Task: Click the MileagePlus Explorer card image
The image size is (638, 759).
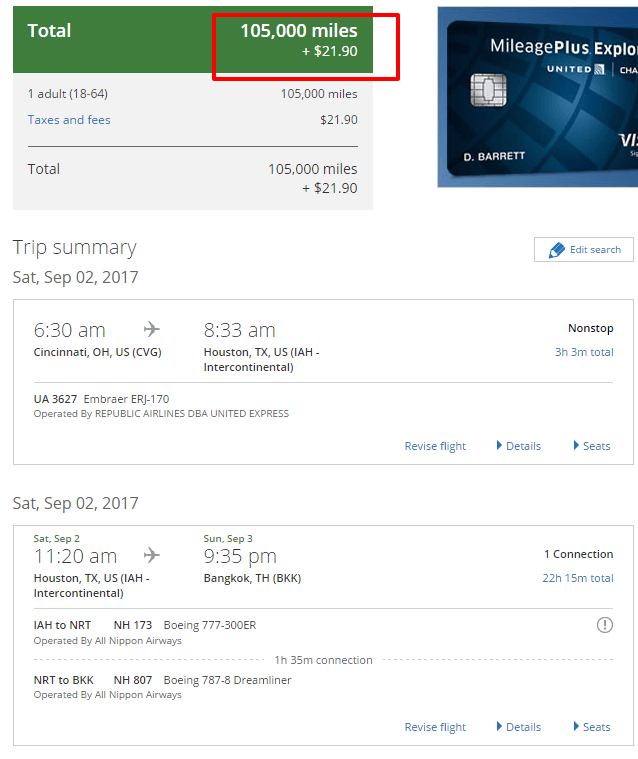Action: click(538, 97)
